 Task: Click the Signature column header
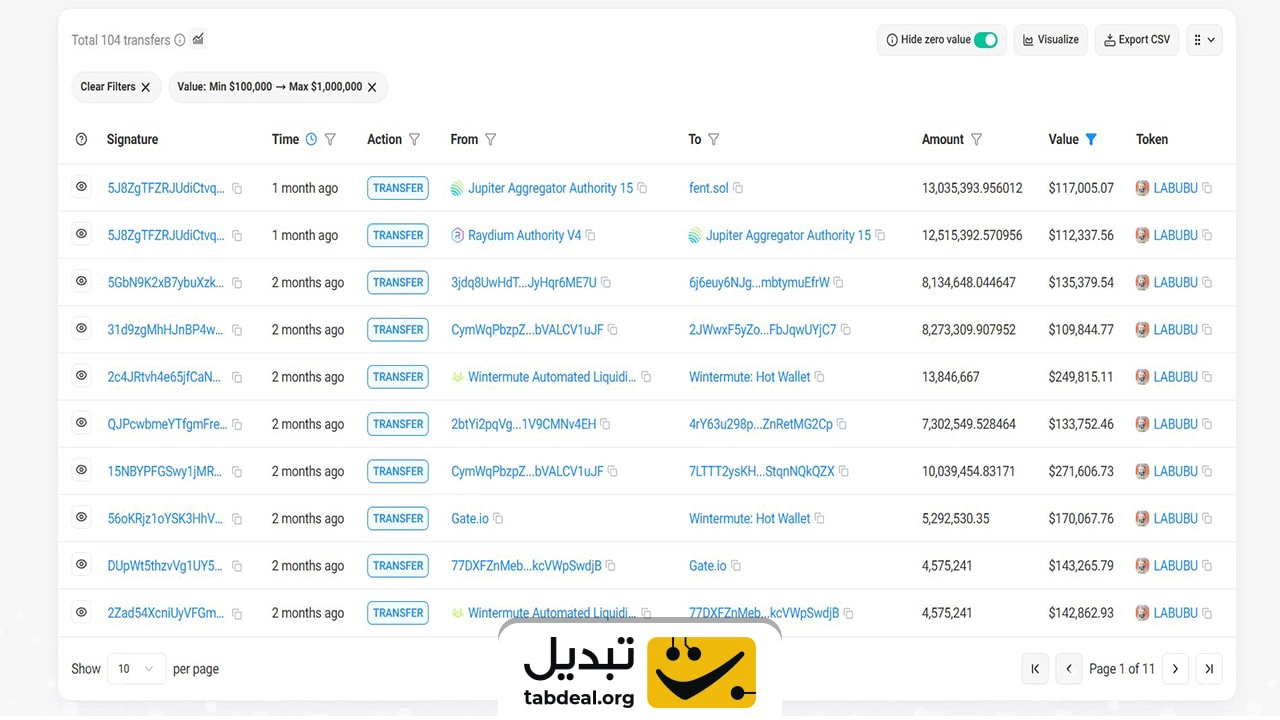point(132,139)
